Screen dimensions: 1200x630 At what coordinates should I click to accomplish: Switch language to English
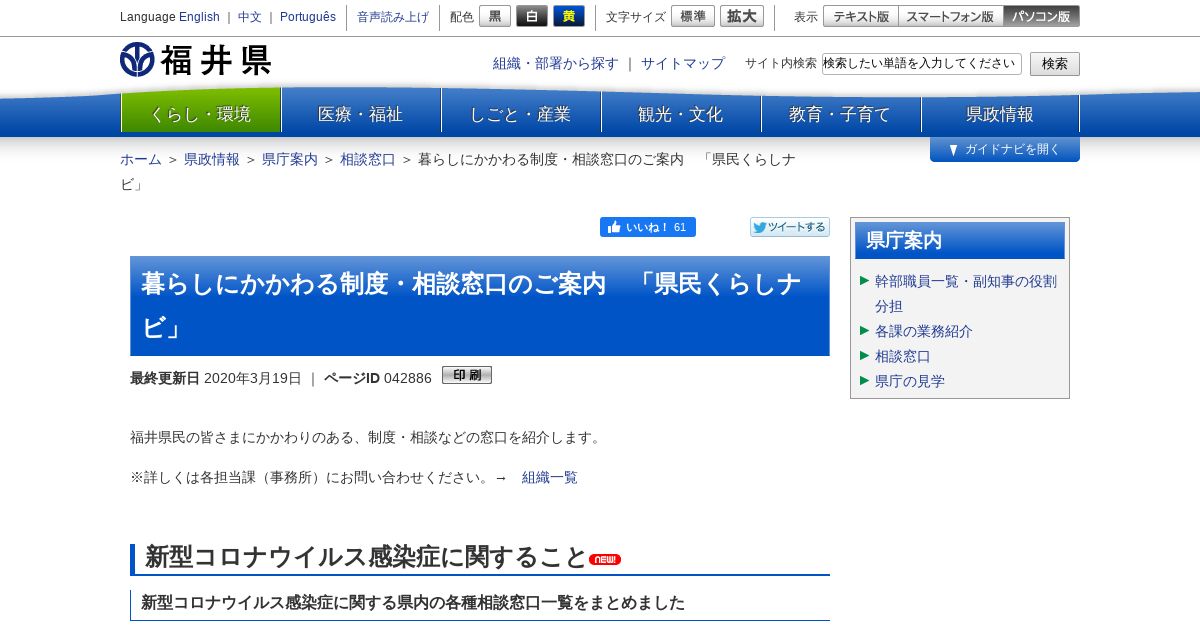[x=199, y=17]
